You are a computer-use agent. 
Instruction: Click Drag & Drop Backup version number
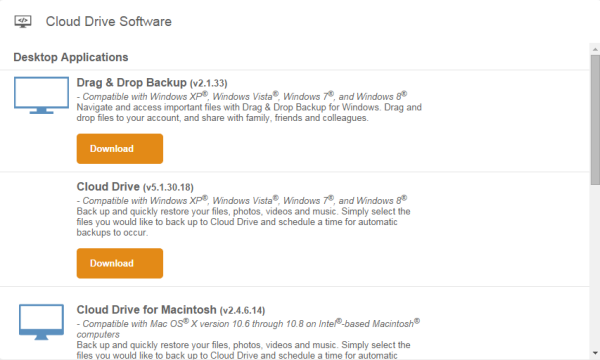tap(209, 83)
